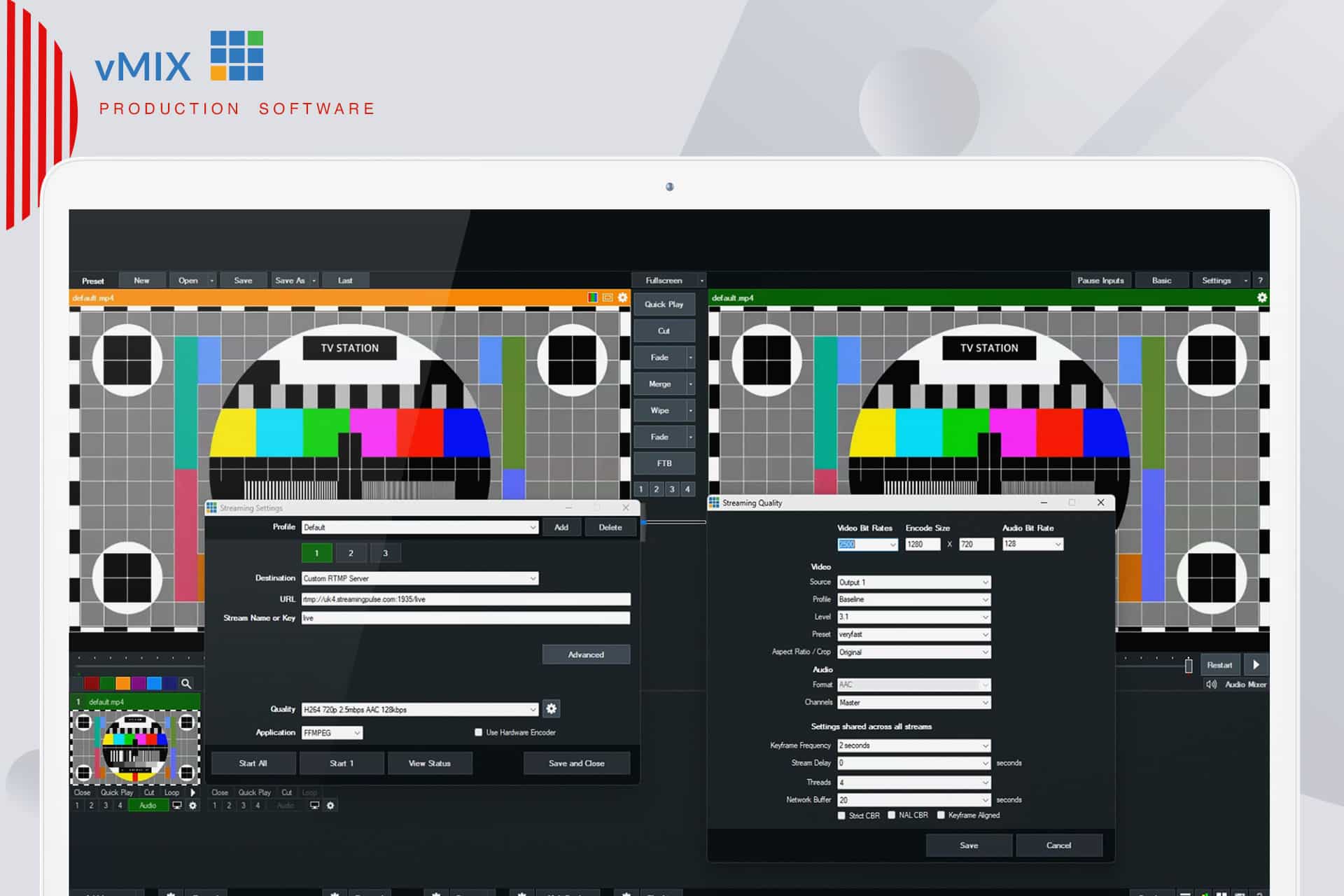The image size is (1344, 896).
Task: Click the play arrow on default.mp4 input
Action: click(193, 792)
